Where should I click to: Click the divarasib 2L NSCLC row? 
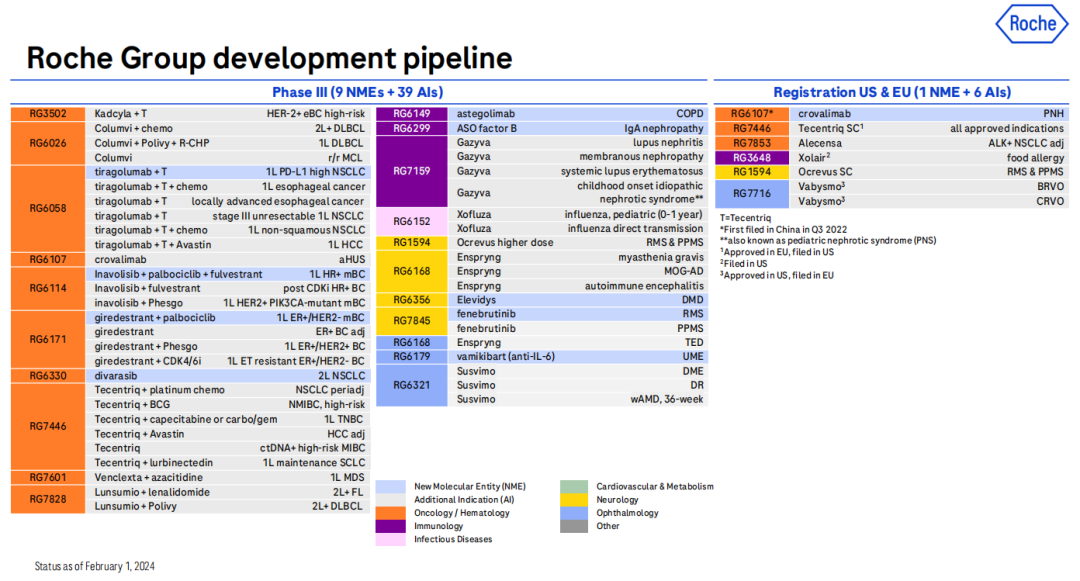point(229,375)
